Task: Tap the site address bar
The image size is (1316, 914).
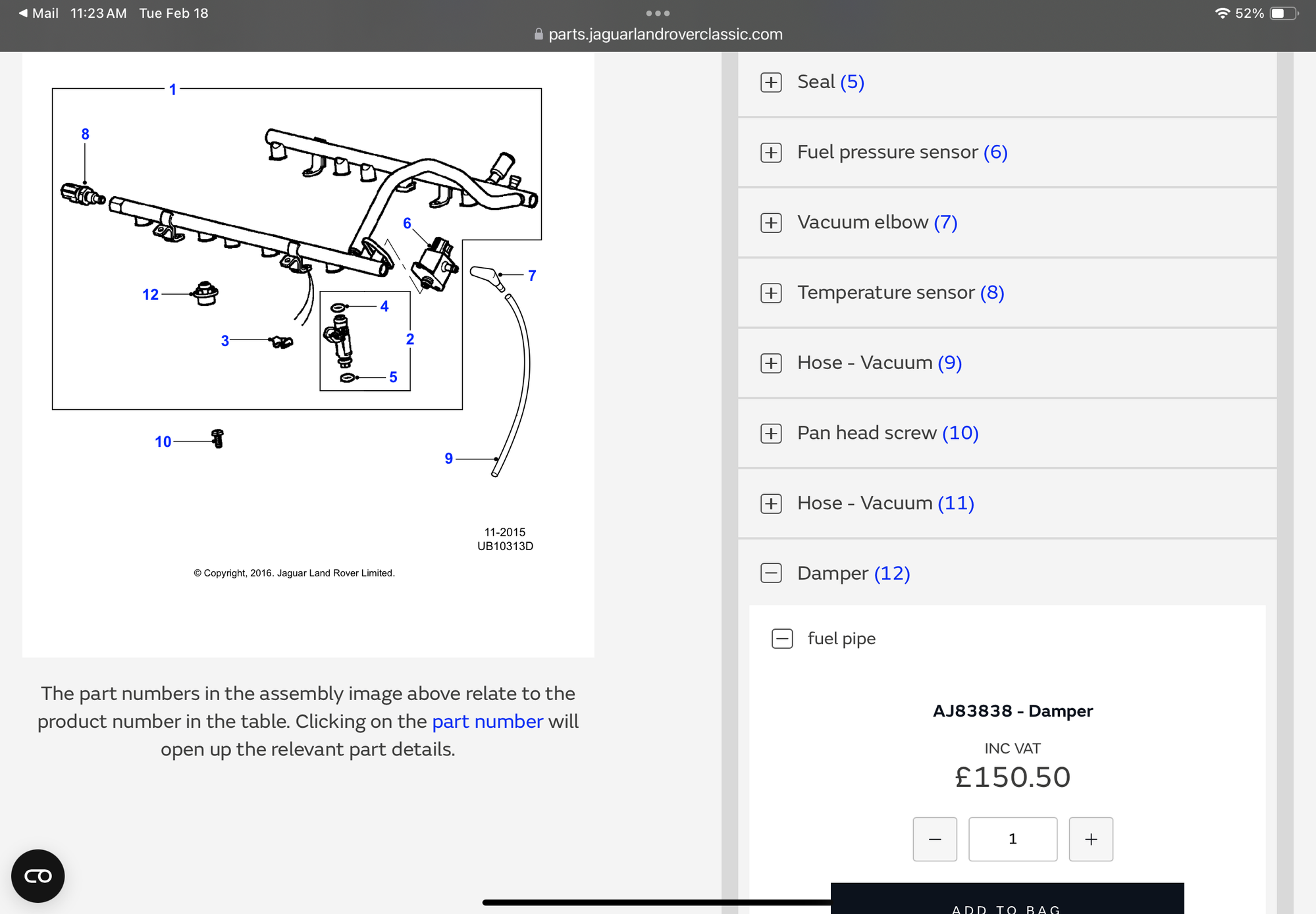Action: pos(658,34)
